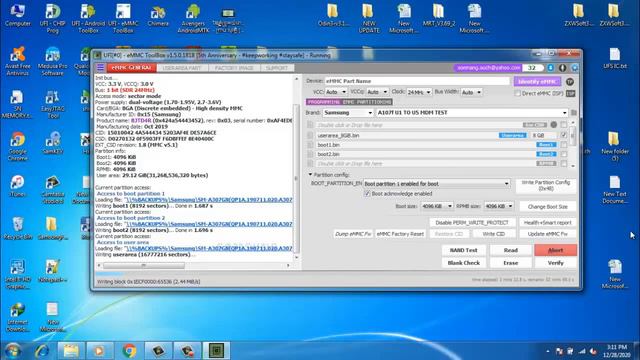
Task: Toggle Boot acknowledge enabled checkbox
Action: point(367,194)
